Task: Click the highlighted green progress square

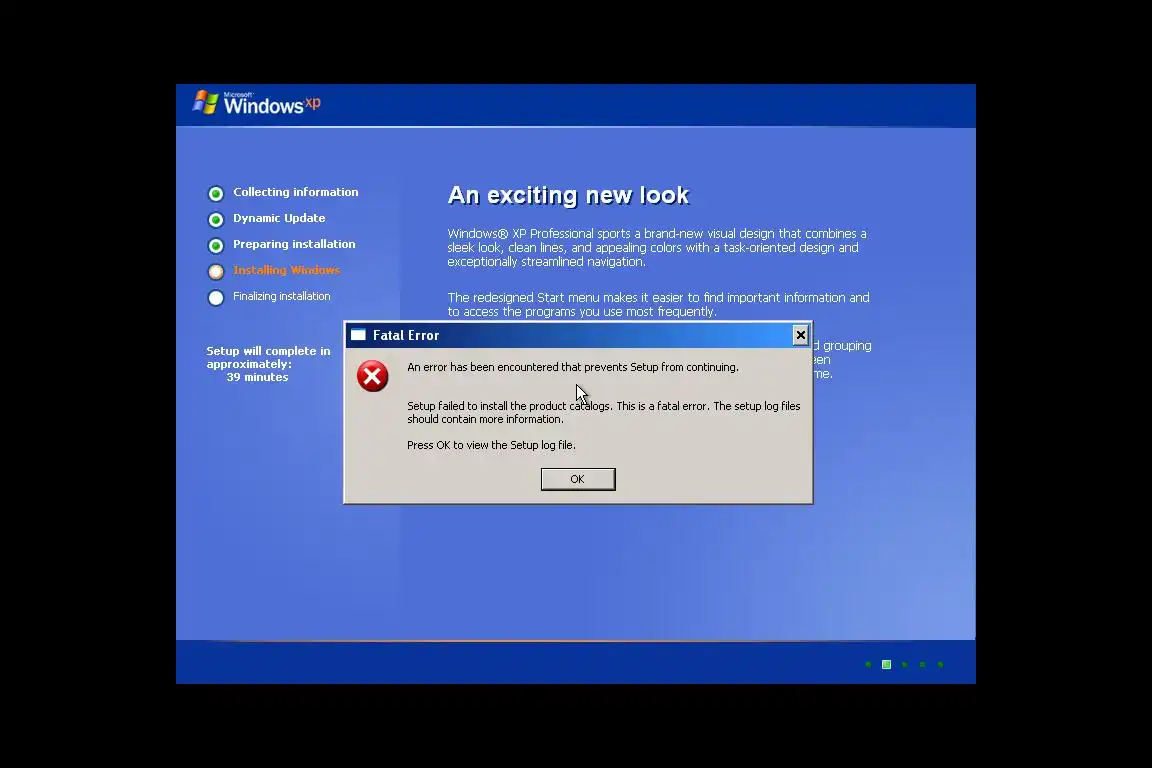Action: coord(886,664)
